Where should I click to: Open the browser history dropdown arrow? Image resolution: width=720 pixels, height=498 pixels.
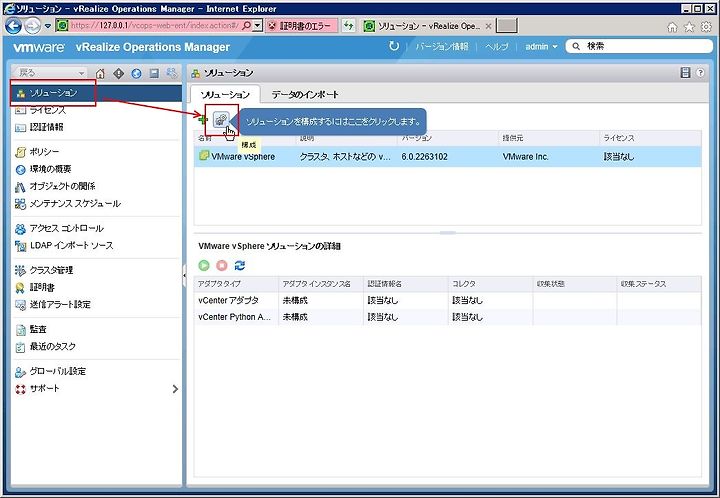coord(48,26)
